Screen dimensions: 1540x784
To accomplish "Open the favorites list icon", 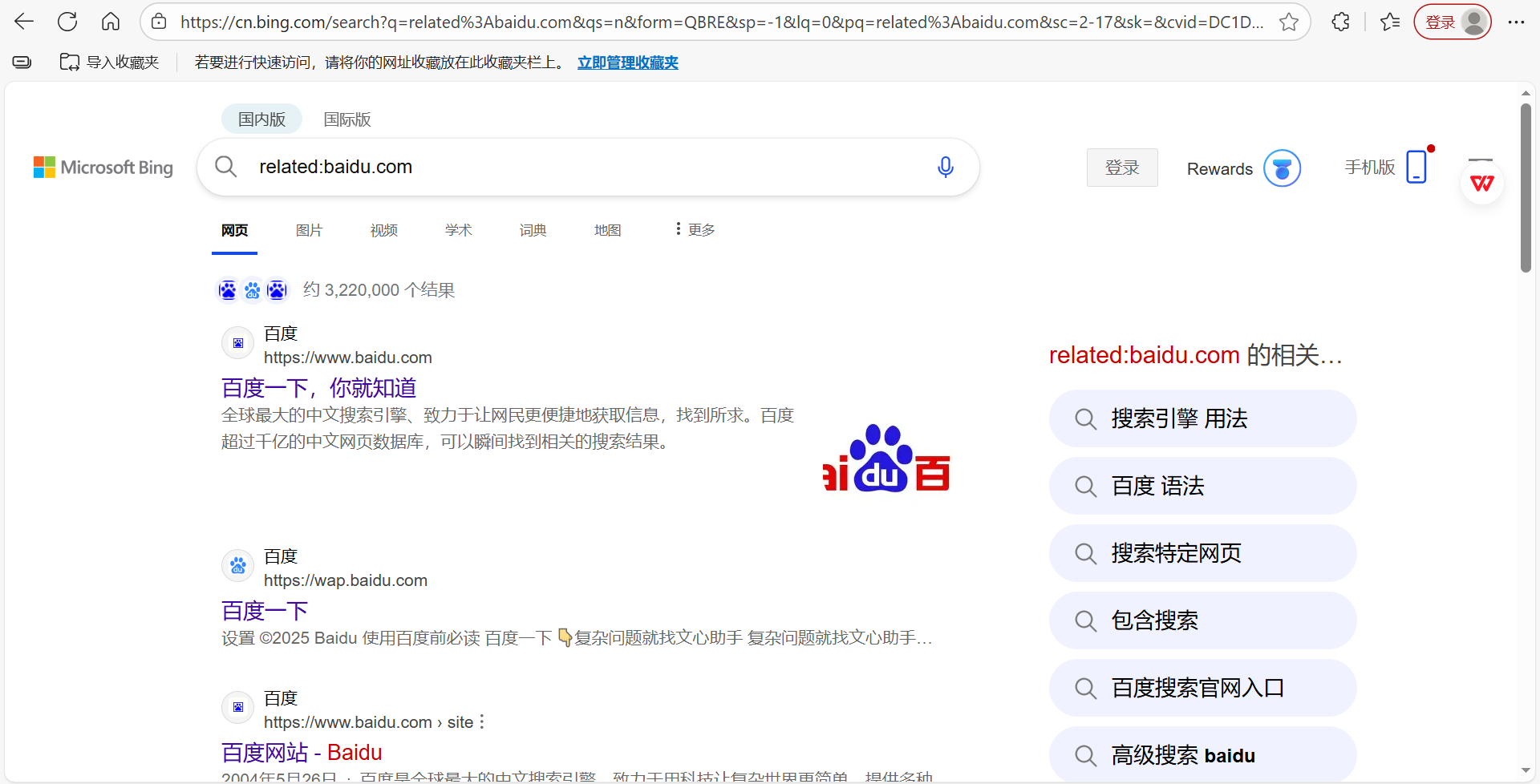I will coord(1390,22).
